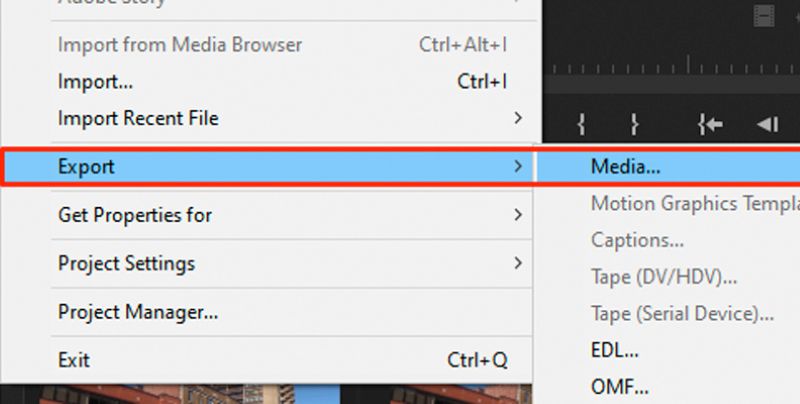Select Import... from the File menu

point(95,81)
